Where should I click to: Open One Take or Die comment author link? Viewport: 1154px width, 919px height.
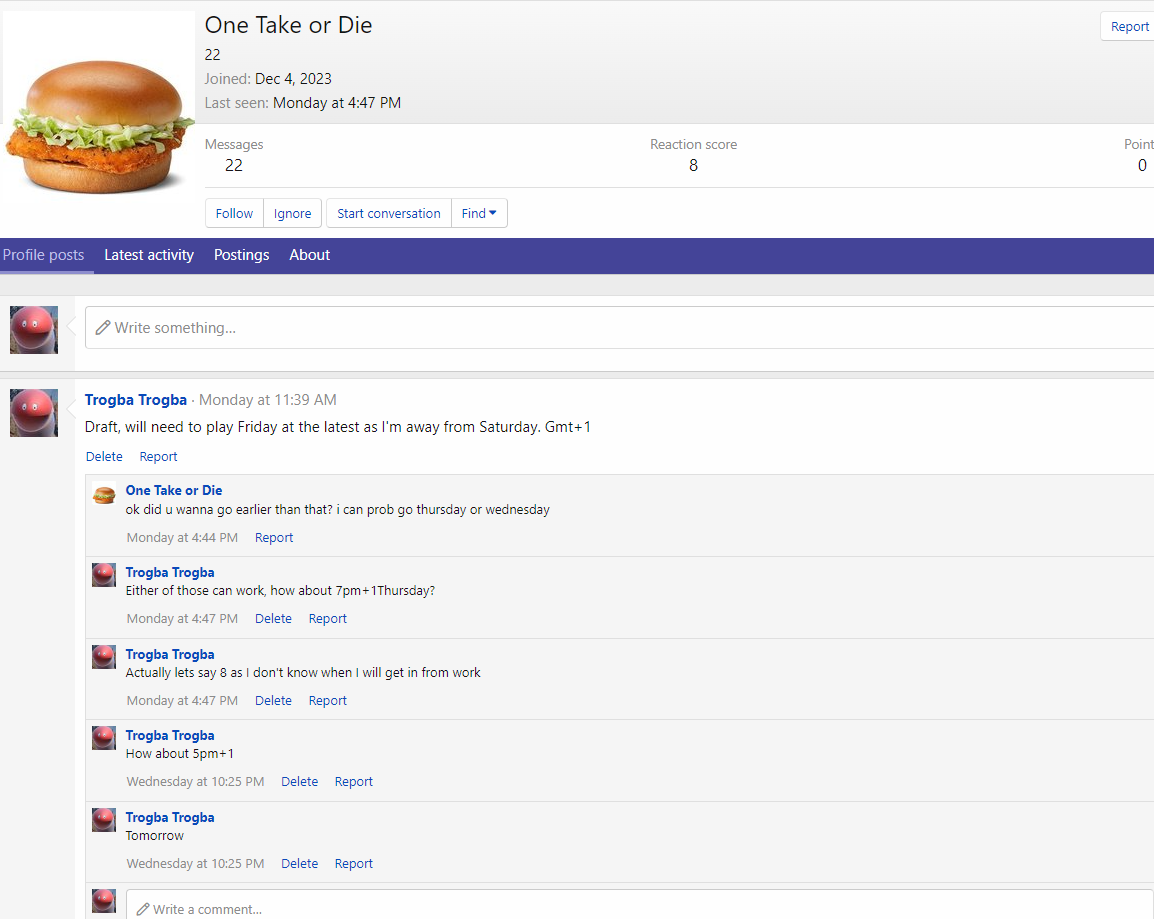[x=174, y=490]
